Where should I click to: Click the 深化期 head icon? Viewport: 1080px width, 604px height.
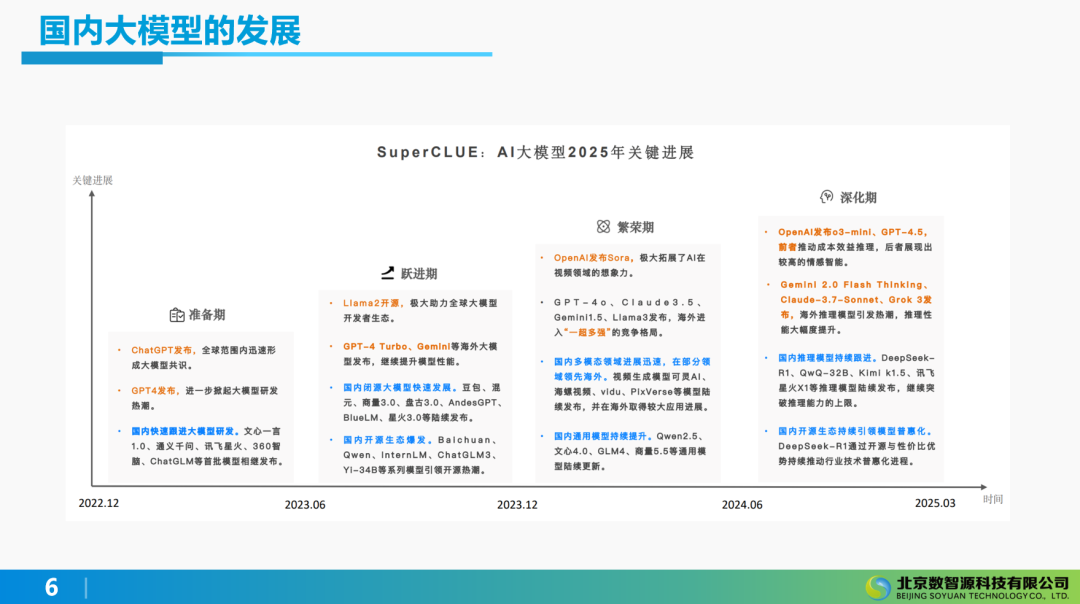(827, 197)
